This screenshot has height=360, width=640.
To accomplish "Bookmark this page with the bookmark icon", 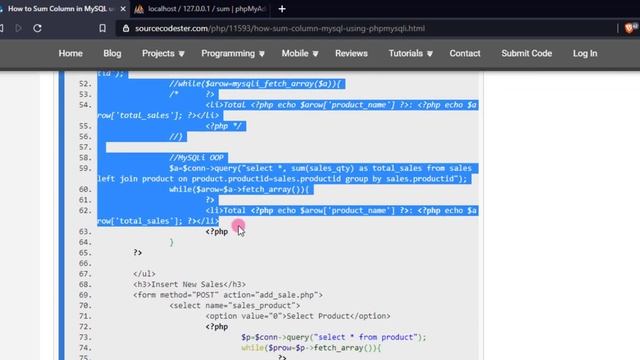I will [x=102, y=28].
